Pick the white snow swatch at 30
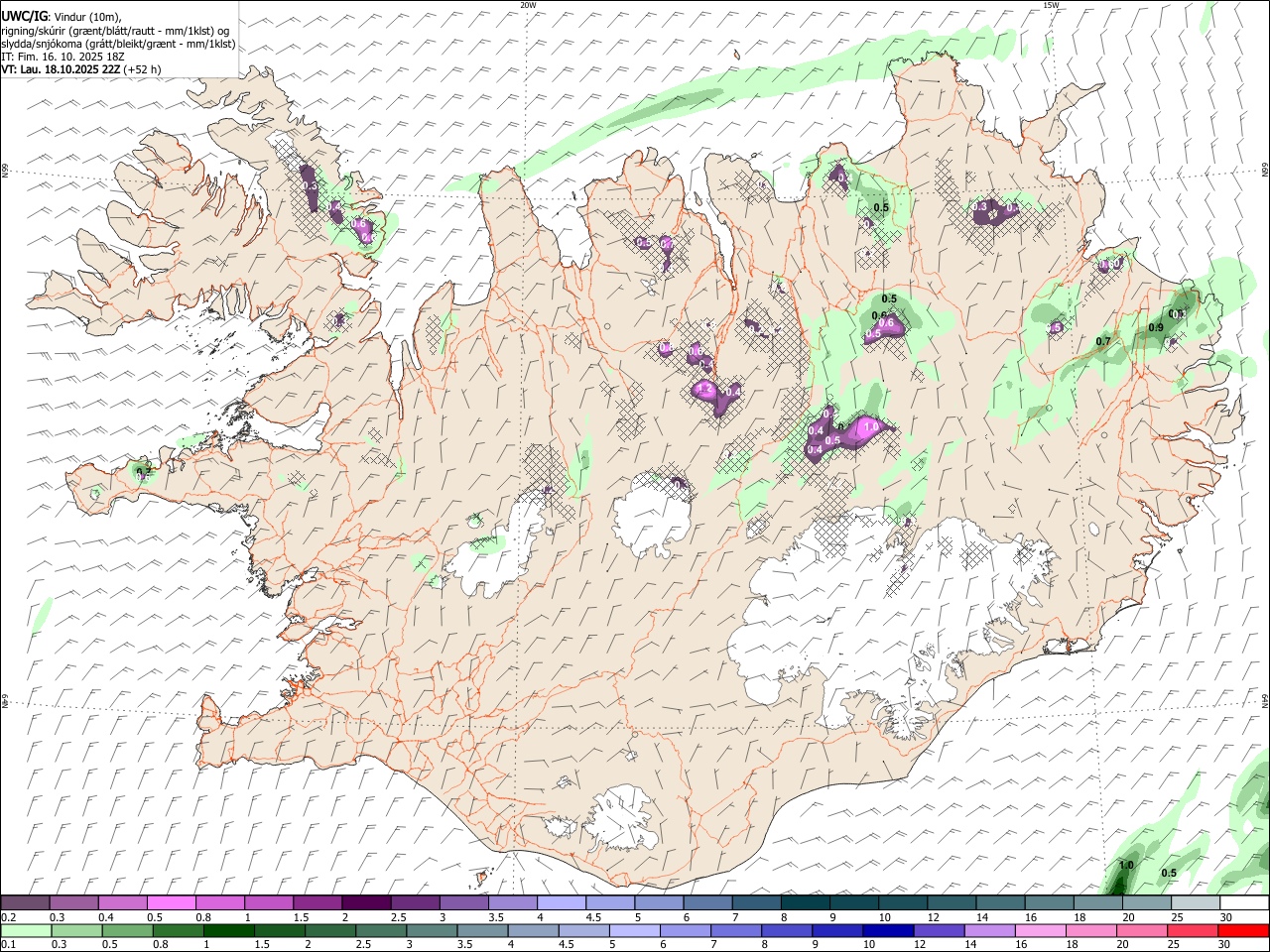 [x=1244, y=902]
